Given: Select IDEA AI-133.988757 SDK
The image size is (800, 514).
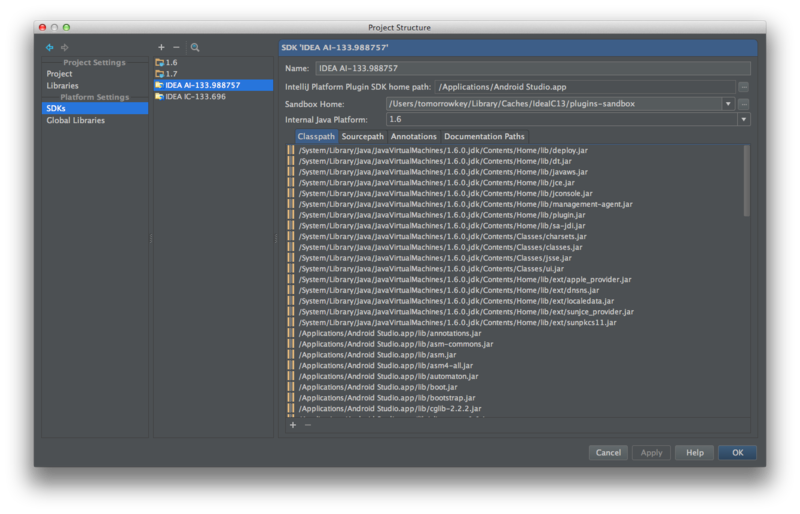Looking at the screenshot, I should (213, 85).
